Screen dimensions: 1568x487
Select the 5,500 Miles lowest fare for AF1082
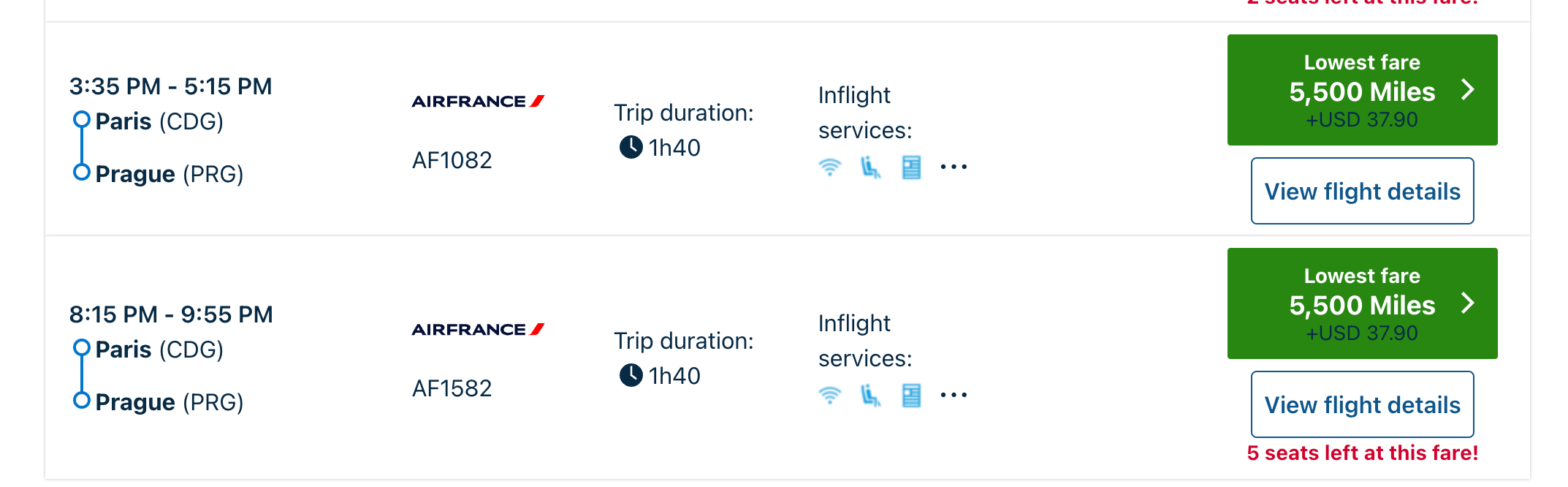1361,91
